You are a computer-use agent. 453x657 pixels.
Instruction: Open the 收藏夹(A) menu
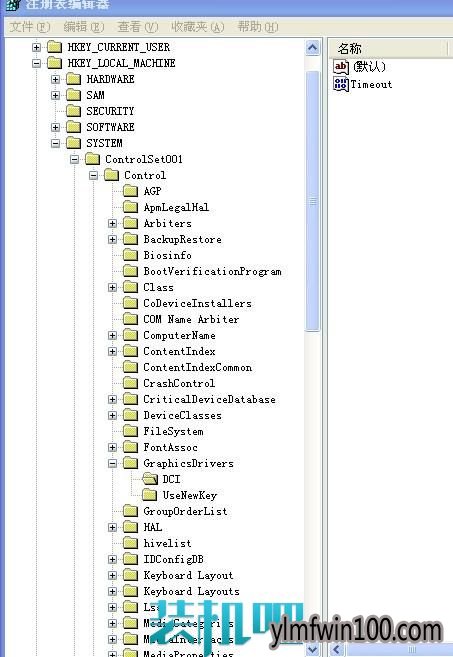pyautogui.click(x=198, y=27)
